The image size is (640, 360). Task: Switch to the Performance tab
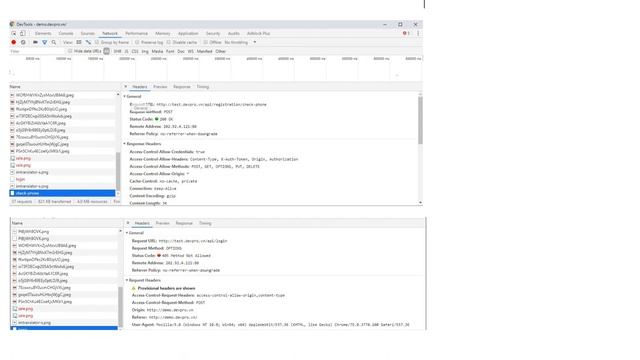pyautogui.click(x=136, y=33)
